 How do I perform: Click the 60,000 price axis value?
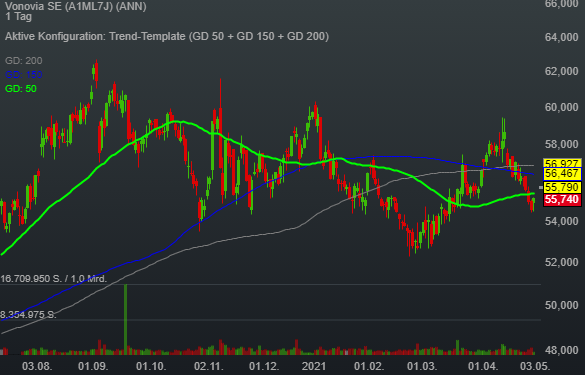[561, 107]
